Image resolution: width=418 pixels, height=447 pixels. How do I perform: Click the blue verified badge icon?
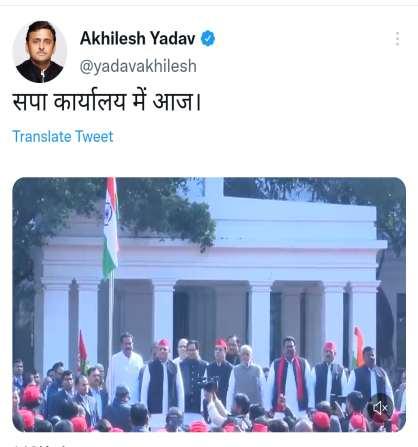pyautogui.click(x=208, y=38)
